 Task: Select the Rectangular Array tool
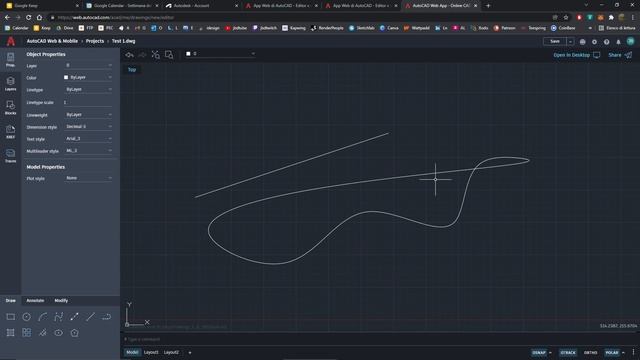click(27, 333)
